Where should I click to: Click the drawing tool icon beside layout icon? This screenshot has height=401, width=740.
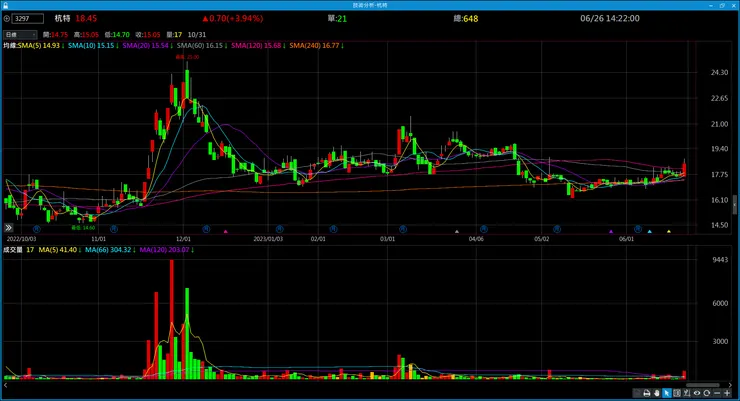[x=687, y=393]
